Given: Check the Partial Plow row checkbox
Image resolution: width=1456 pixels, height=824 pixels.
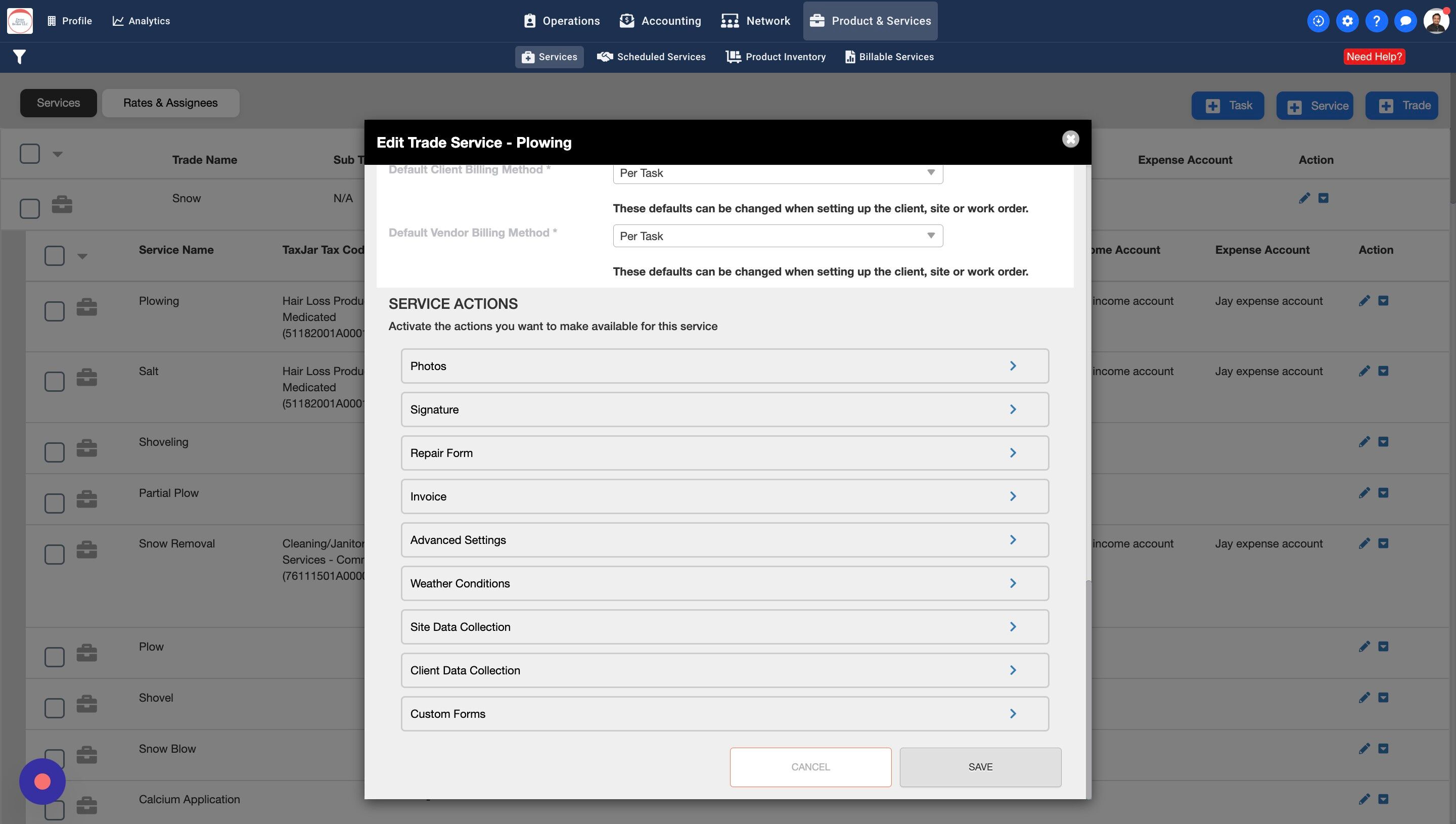Looking at the screenshot, I should (x=54, y=503).
